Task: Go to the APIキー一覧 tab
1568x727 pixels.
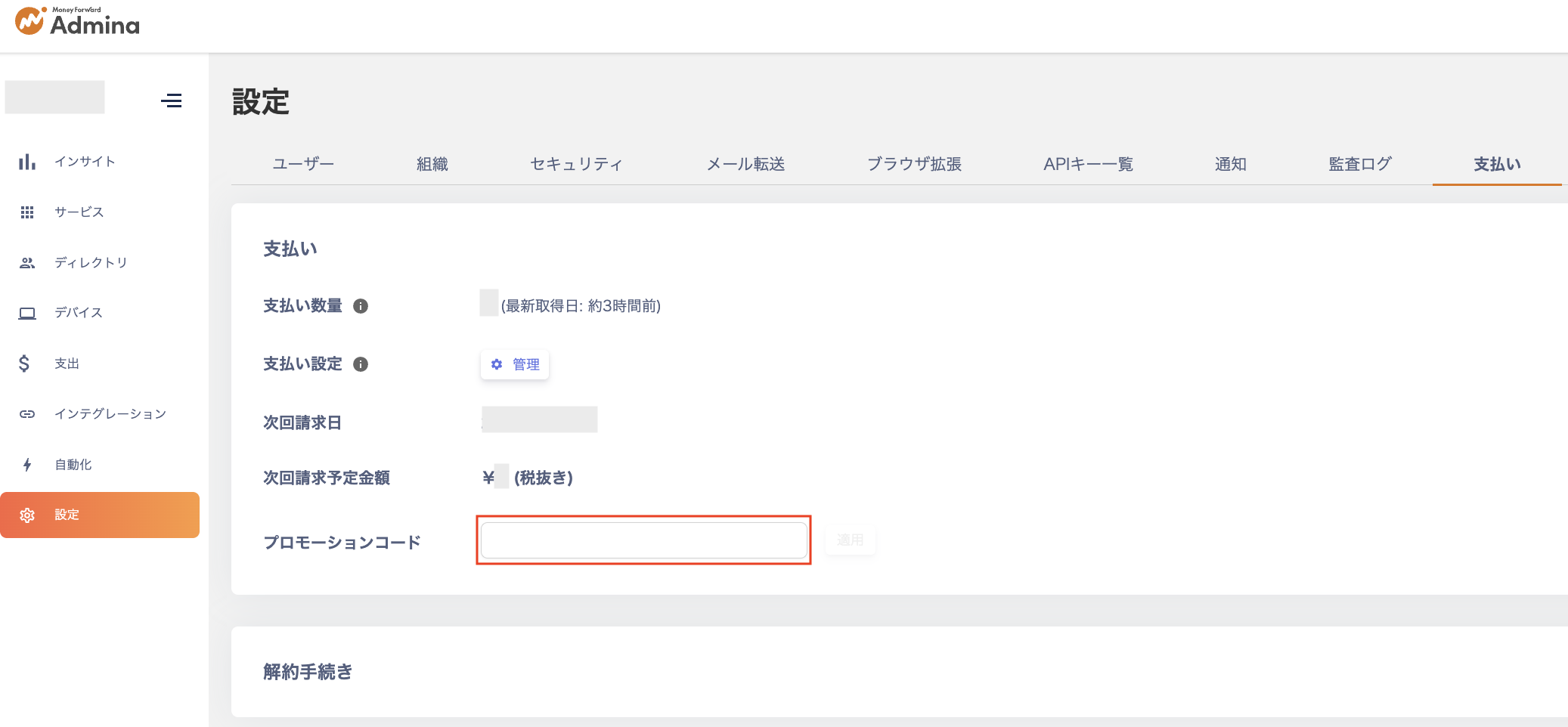Action: coord(1088,164)
